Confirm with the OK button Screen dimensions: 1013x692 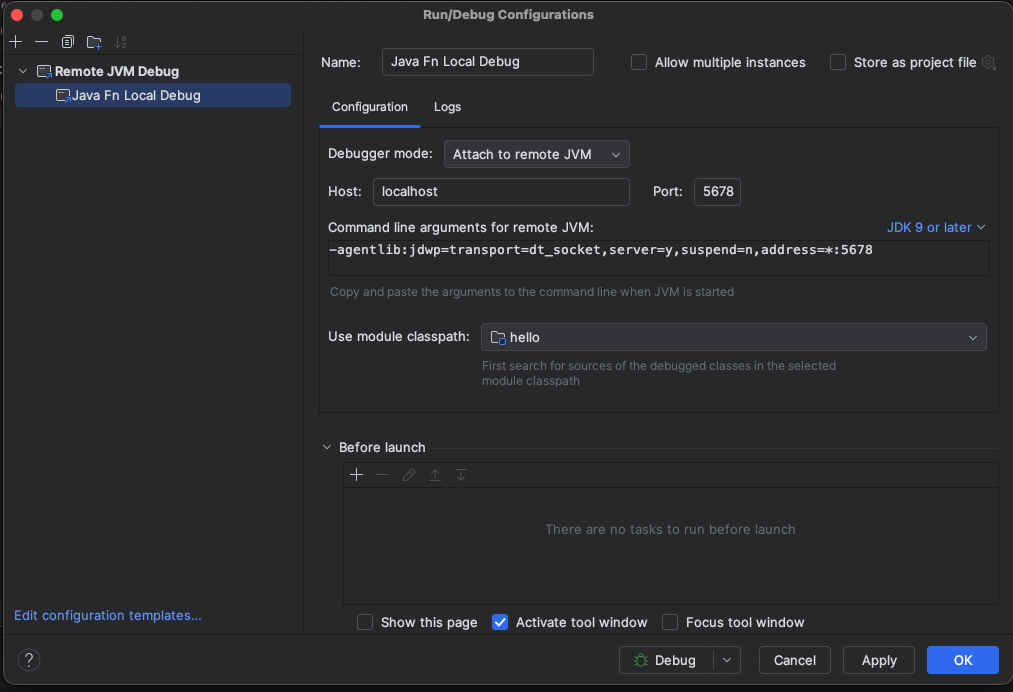pos(963,660)
